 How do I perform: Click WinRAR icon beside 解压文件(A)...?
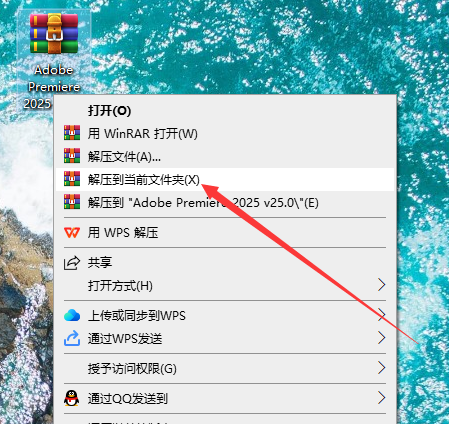coord(72,156)
